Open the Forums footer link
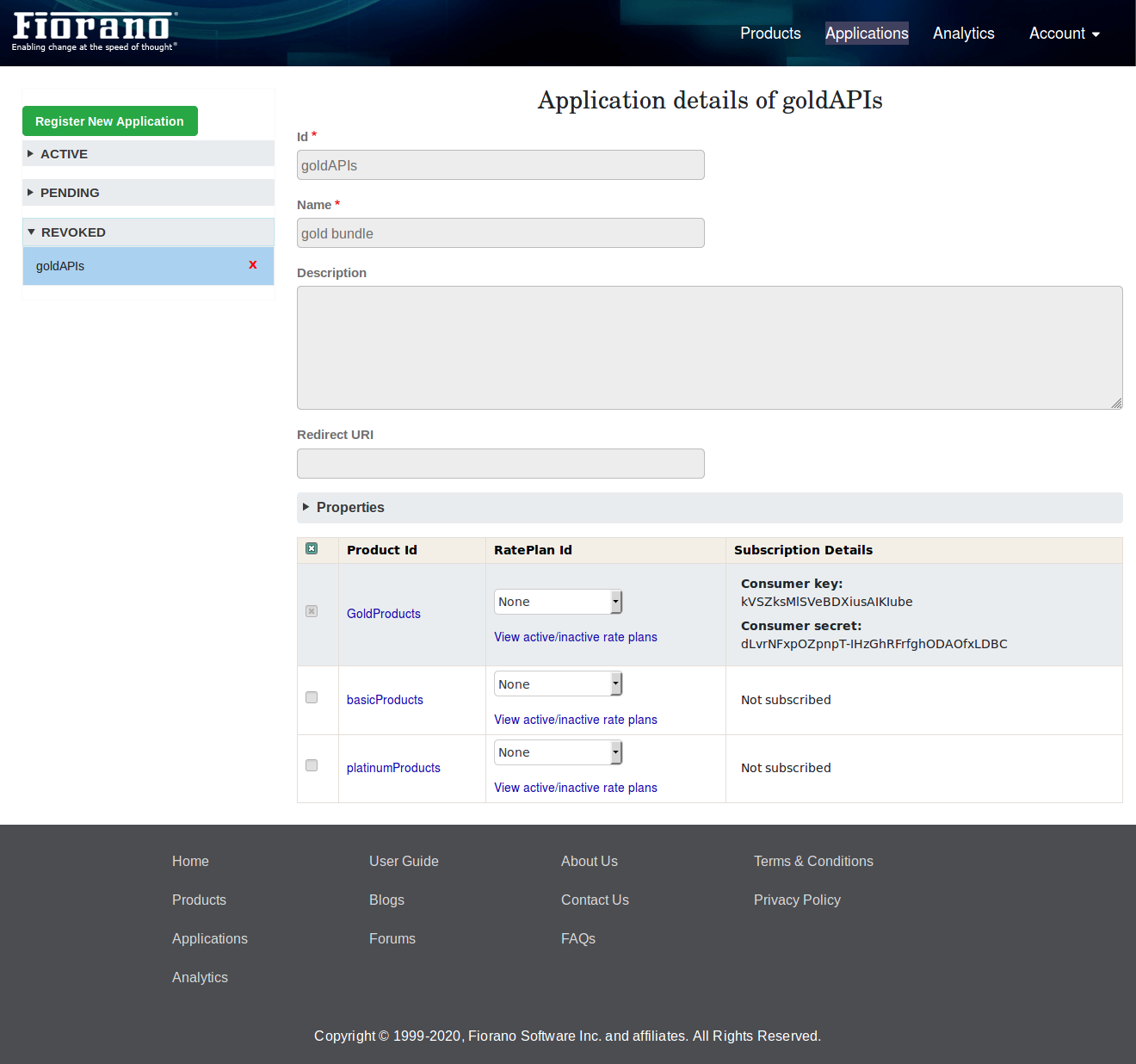This screenshot has width=1136, height=1064. tap(392, 938)
